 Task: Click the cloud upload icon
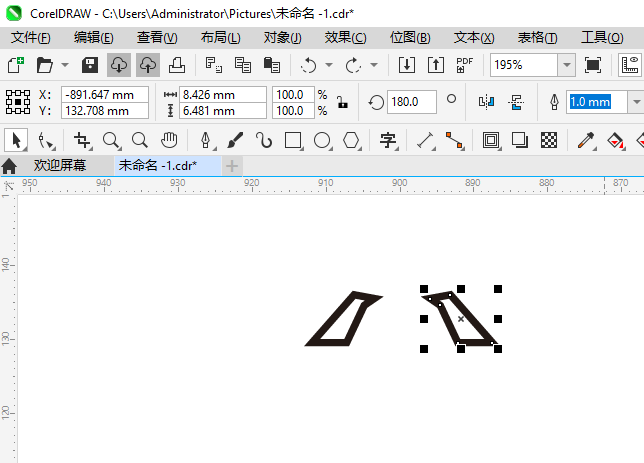(x=148, y=65)
